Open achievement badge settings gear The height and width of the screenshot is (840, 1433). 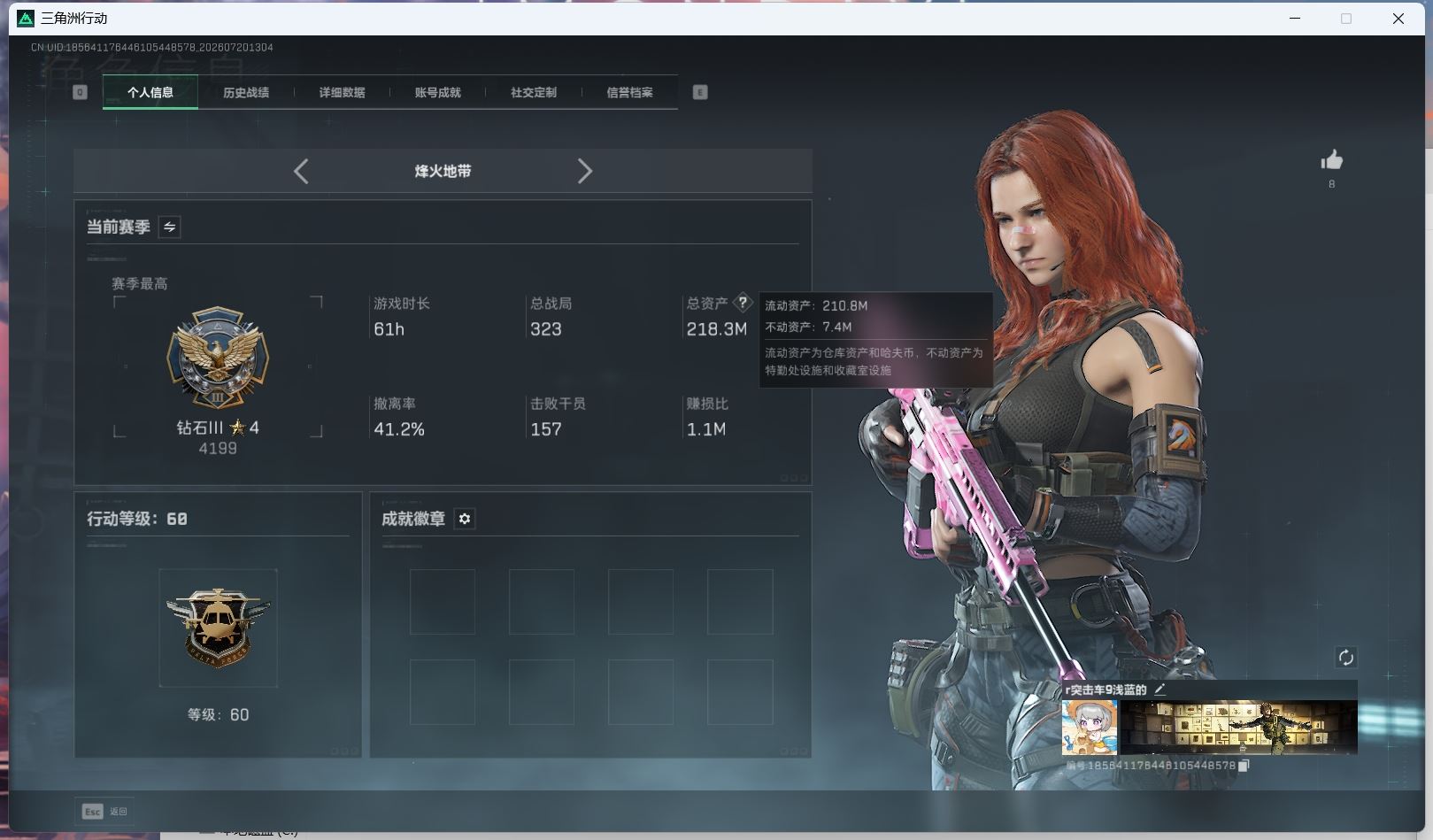pos(465,519)
